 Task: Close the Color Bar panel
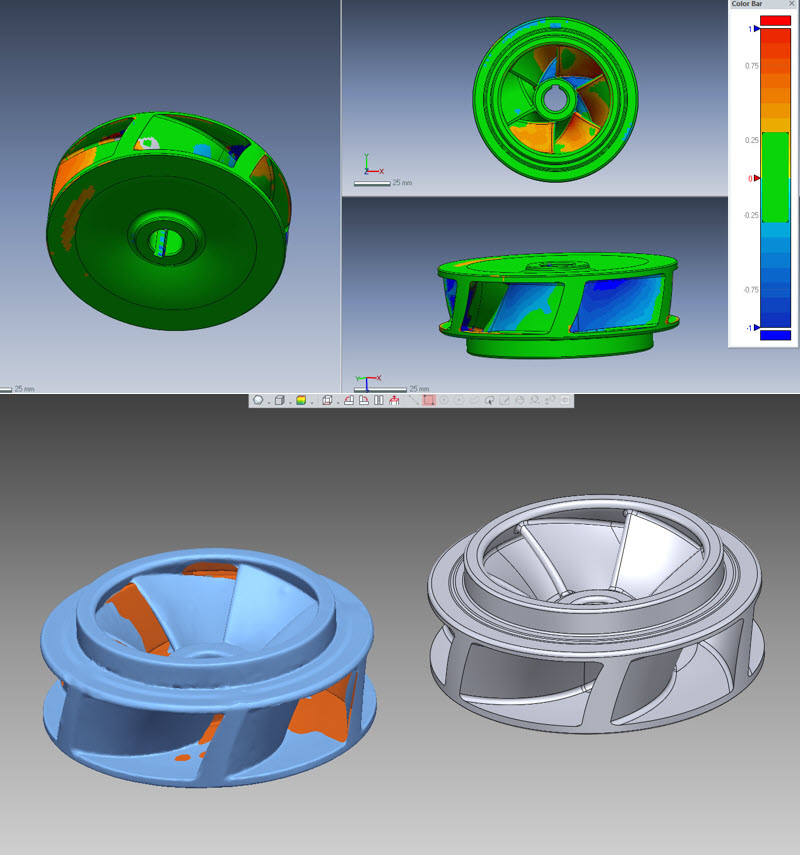click(x=791, y=4)
